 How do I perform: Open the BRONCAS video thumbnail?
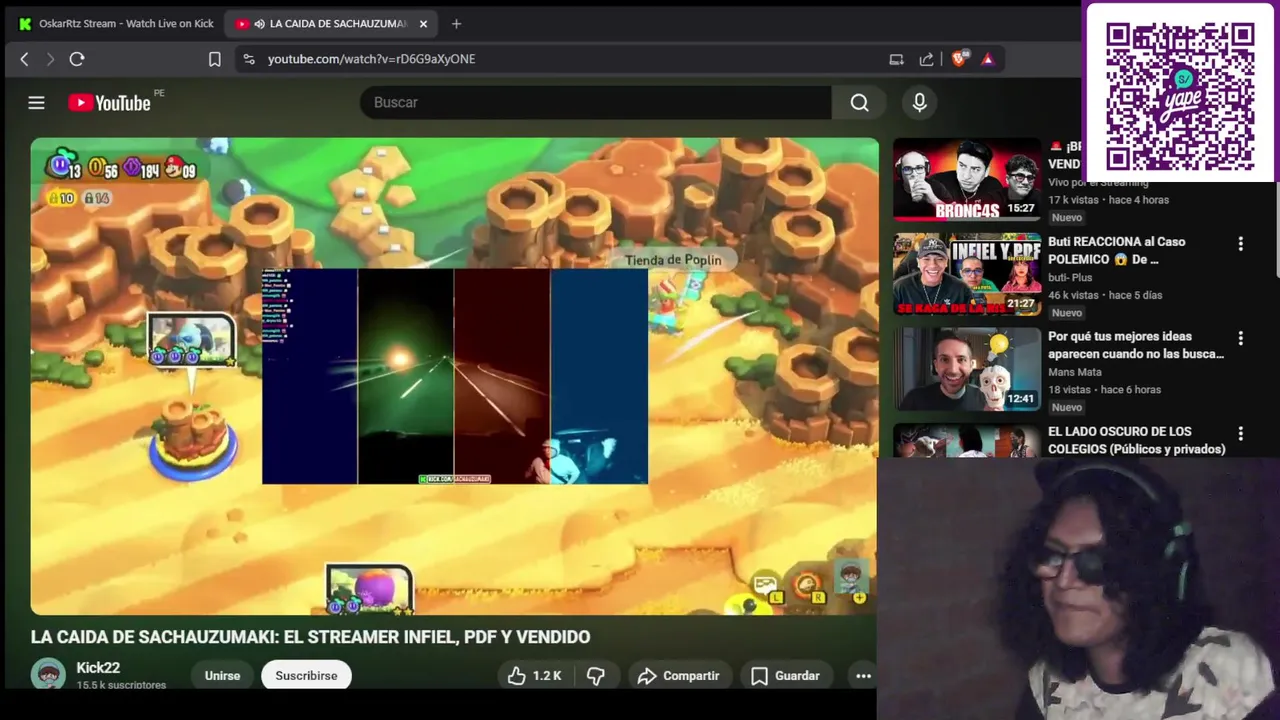tap(967, 179)
